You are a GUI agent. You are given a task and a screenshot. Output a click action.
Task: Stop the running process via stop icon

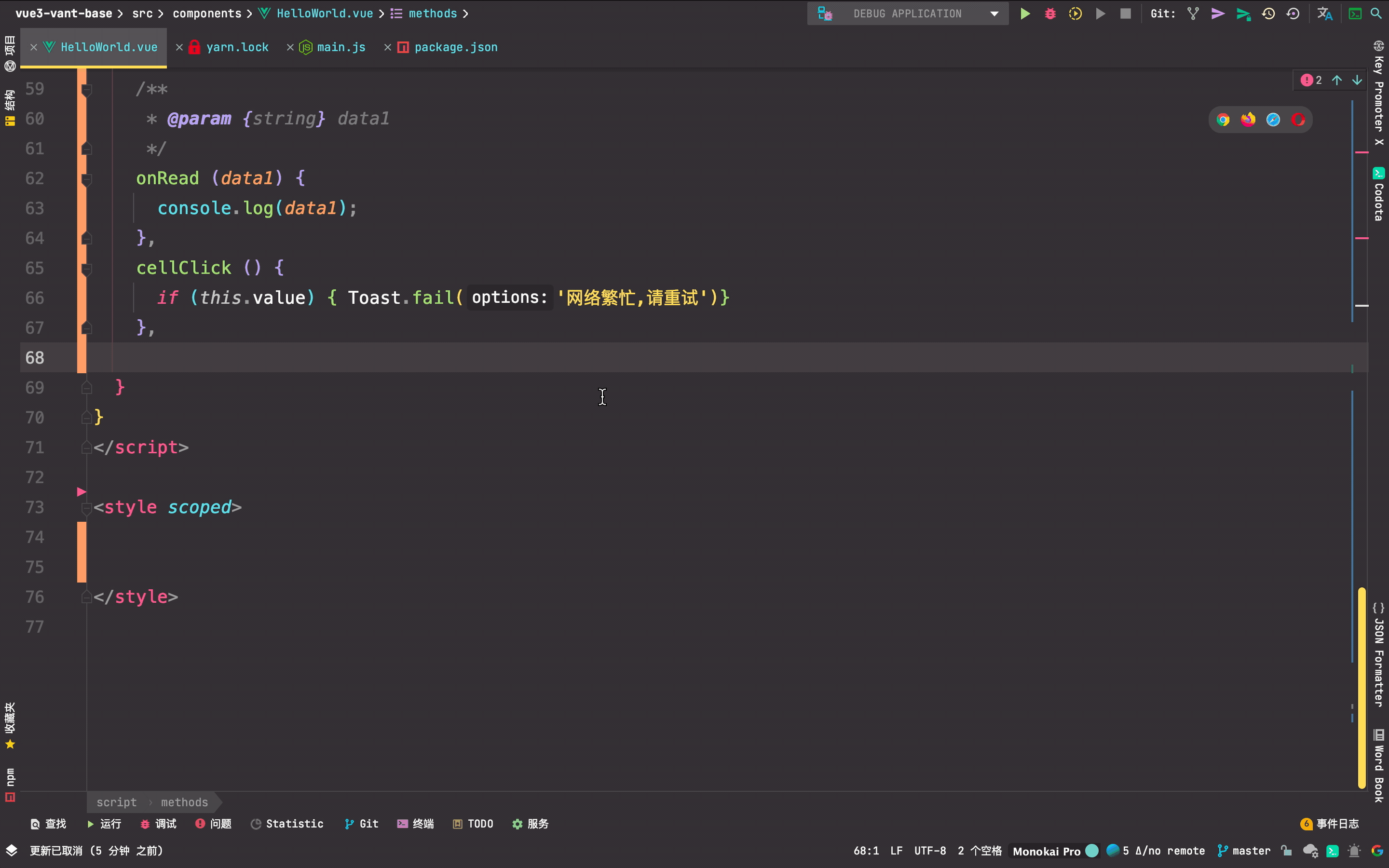[1125, 13]
